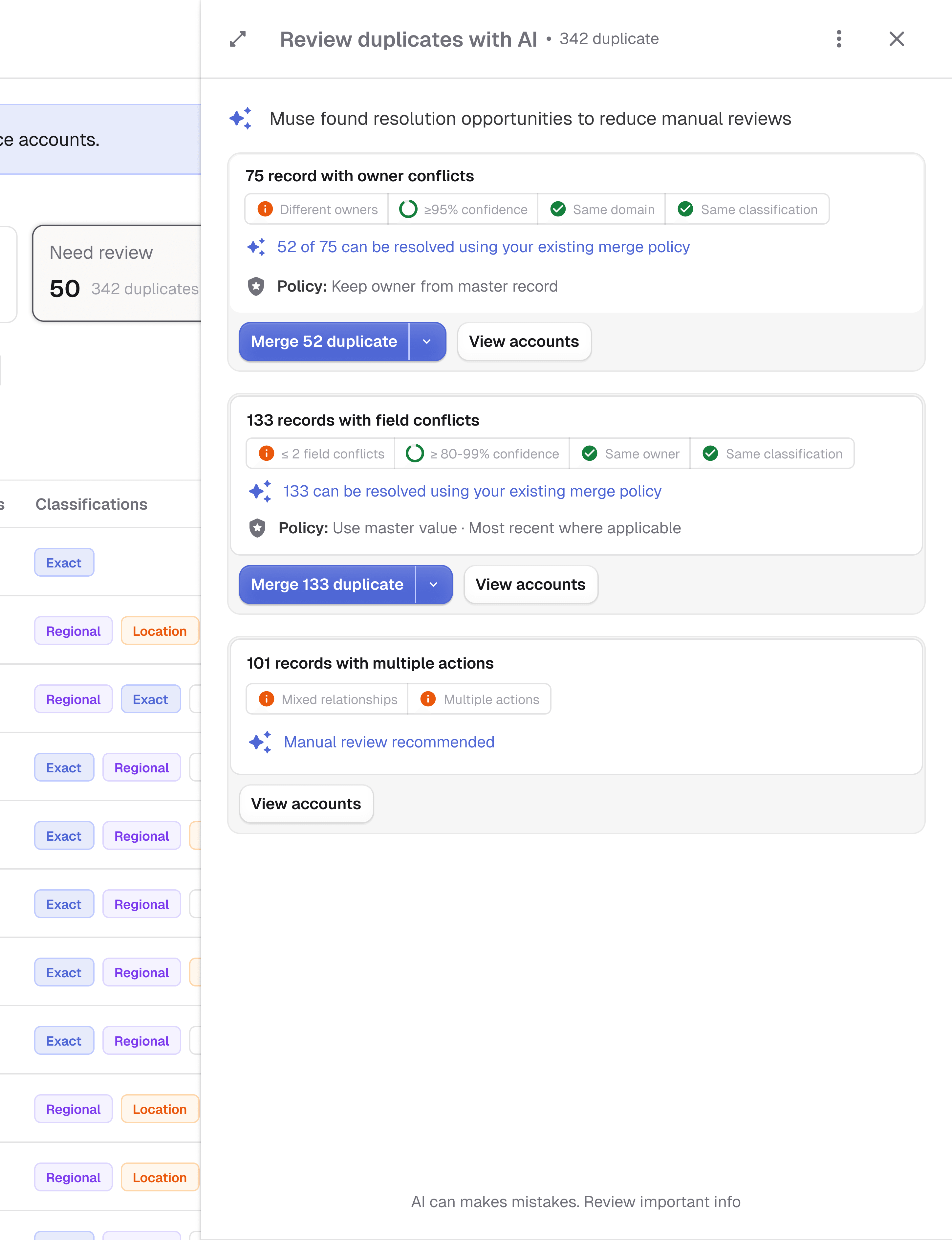The height and width of the screenshot is (1240, 952).
Task: Open dropdown arrow next to Merge 133 duplicate
Action: [x=434, y=584]
